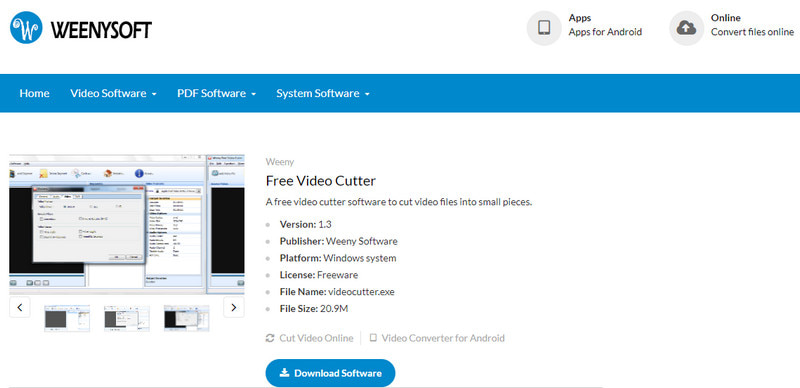Click the refresh icon beside Cut Video Online
The image size is (800, 388).
270,338
